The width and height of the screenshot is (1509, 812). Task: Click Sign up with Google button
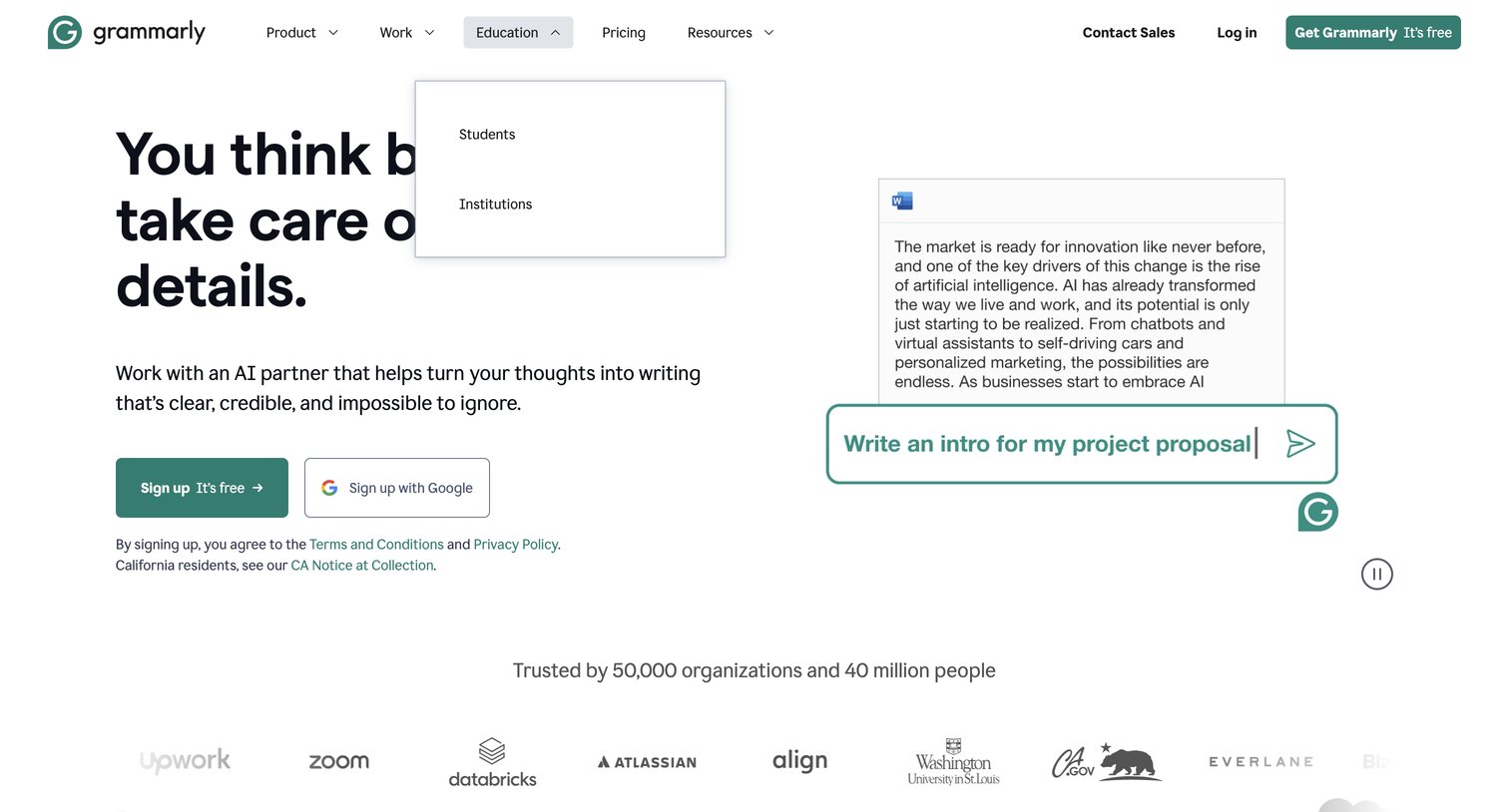397,488
